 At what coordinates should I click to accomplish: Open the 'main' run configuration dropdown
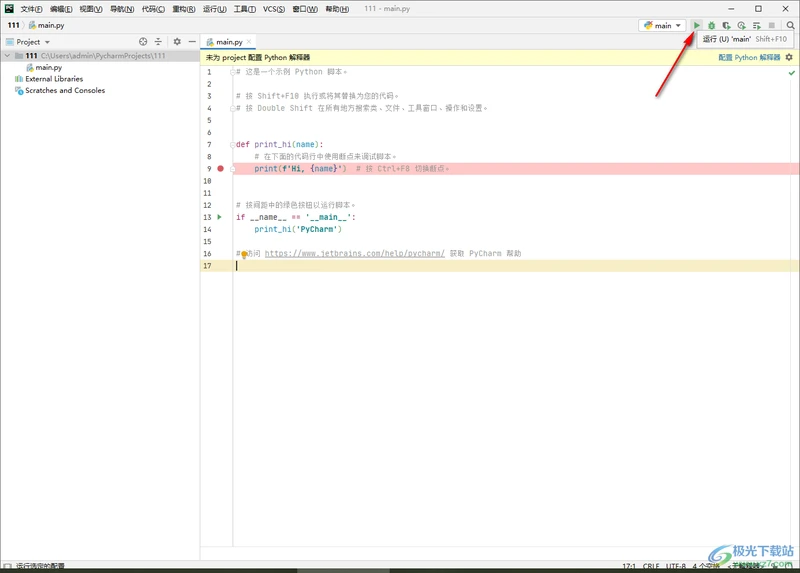(x=662, y=25)
